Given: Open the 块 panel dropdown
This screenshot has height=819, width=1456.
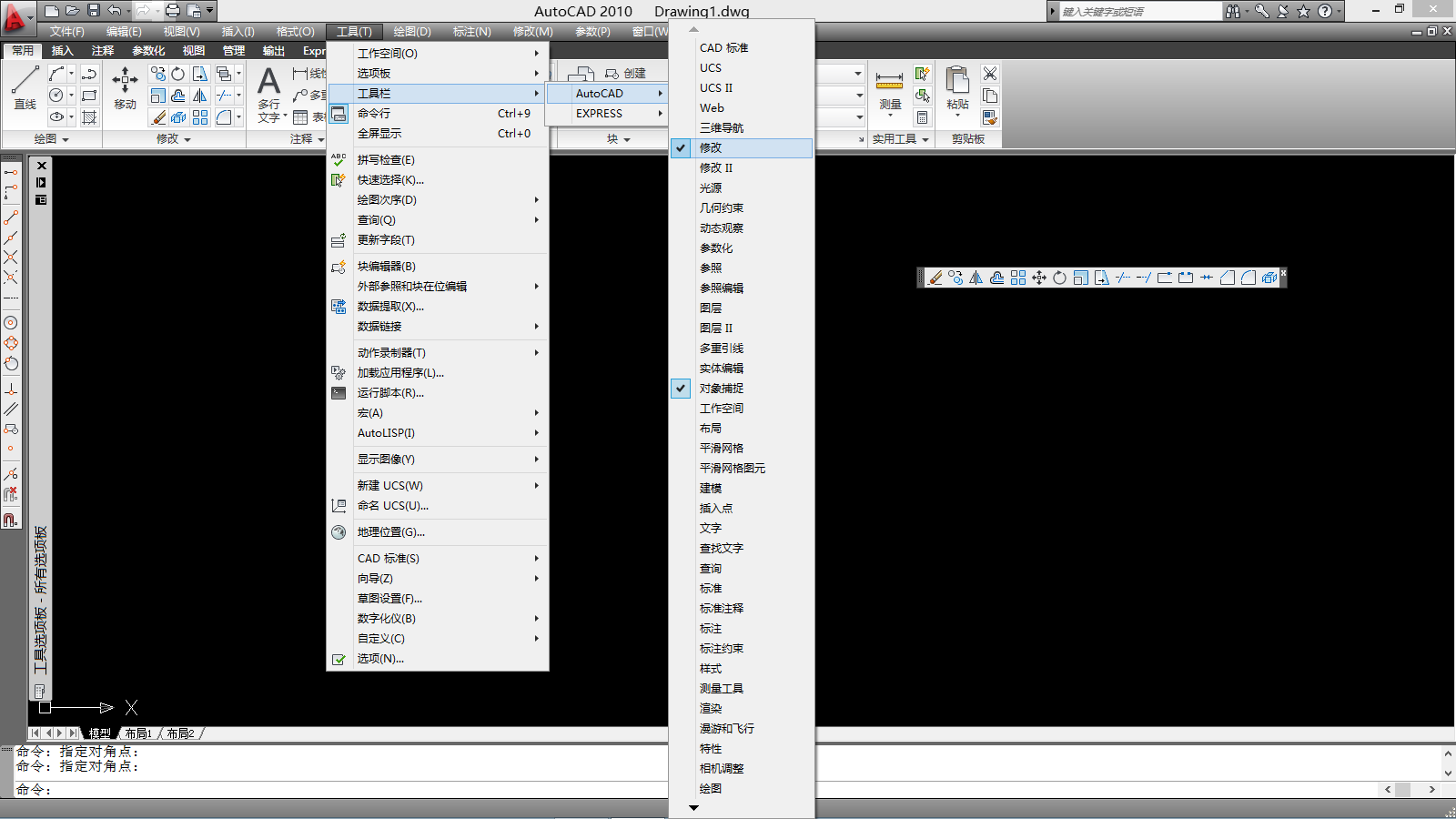Looking at the screenshot, I should [619, 139].
